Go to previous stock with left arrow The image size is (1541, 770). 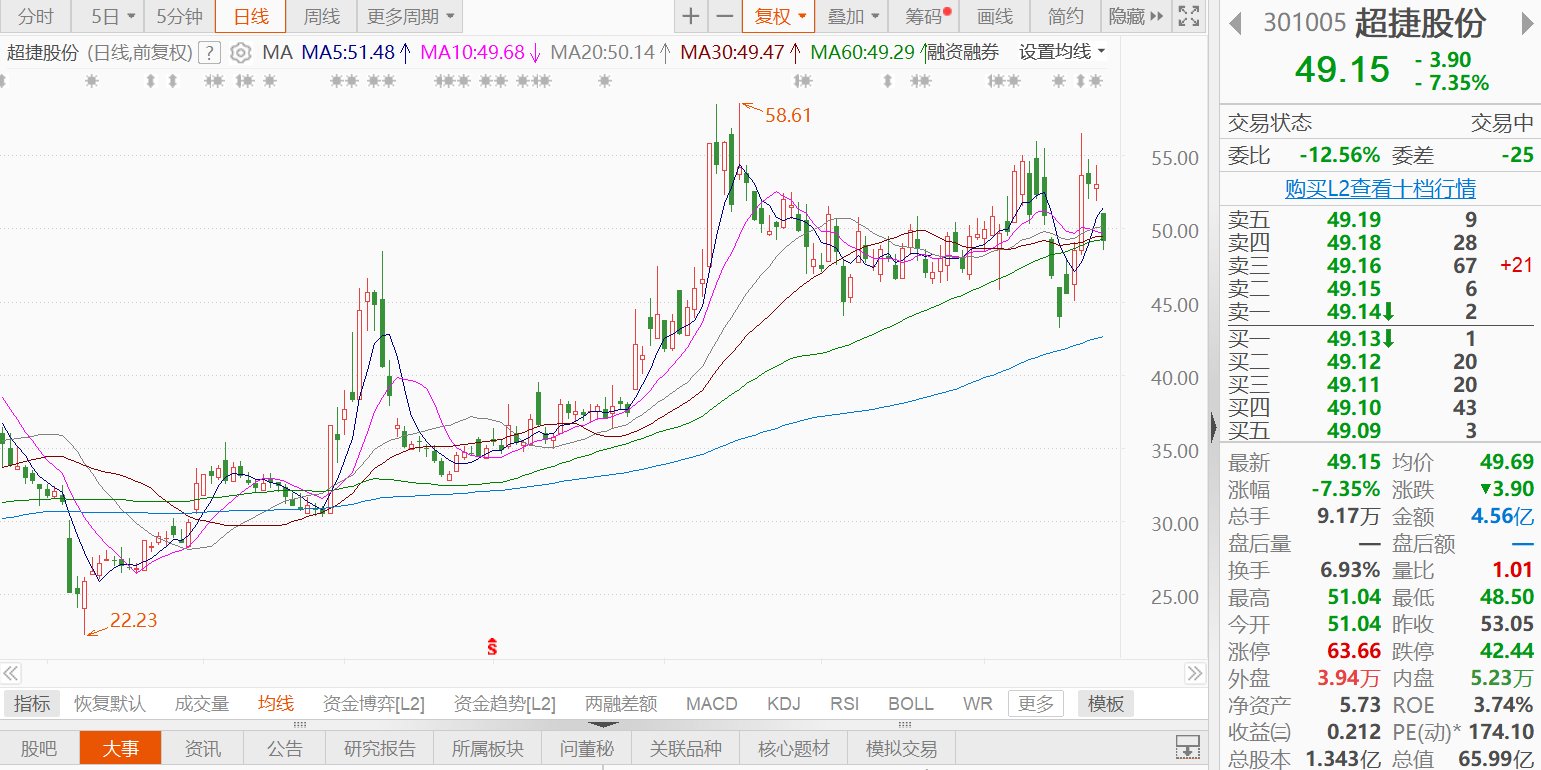[1236, 23]
